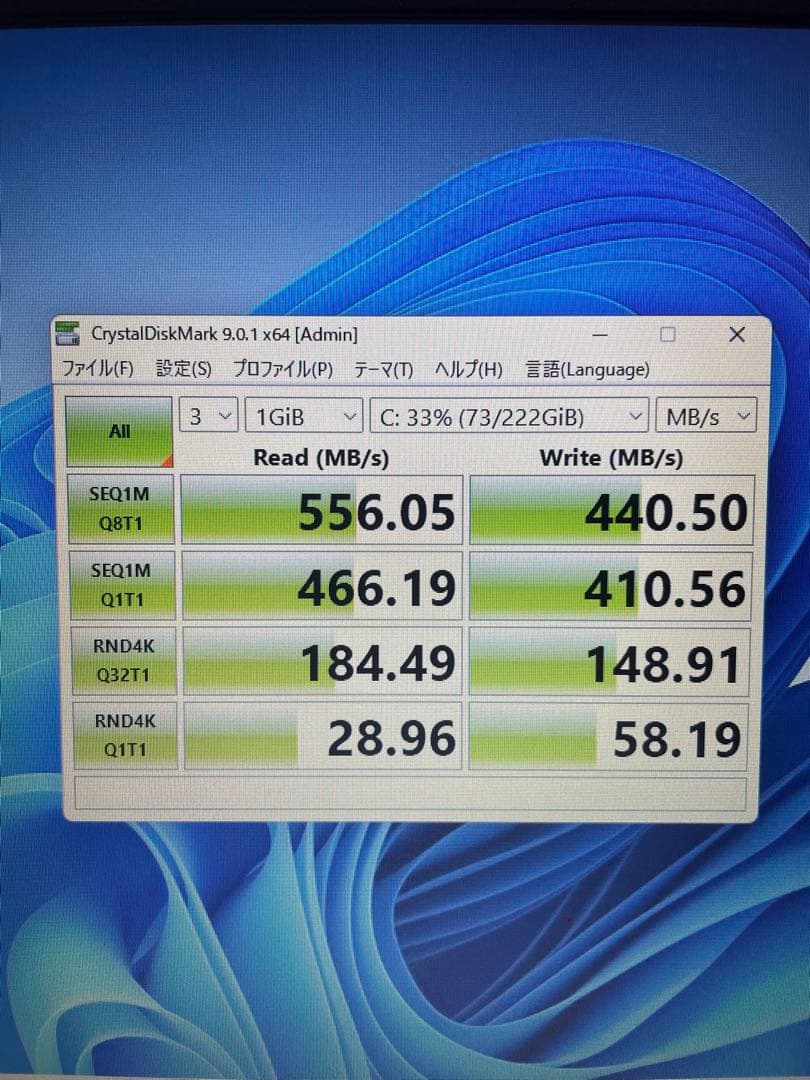Close the CrystalDiskMark window
This screenshot has height=1080, width=810.
click(x=736, y=334)
